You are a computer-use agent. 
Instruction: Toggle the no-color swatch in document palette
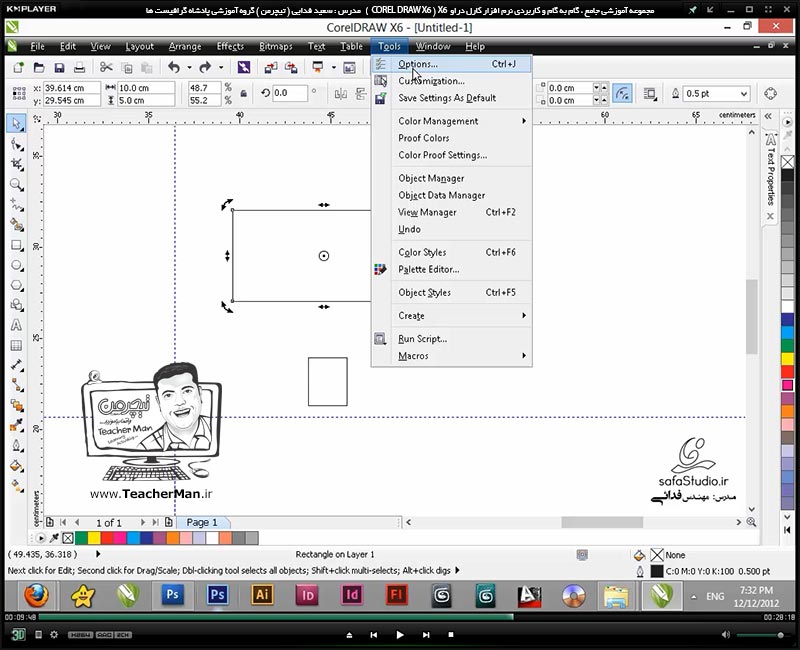(68, 538)
